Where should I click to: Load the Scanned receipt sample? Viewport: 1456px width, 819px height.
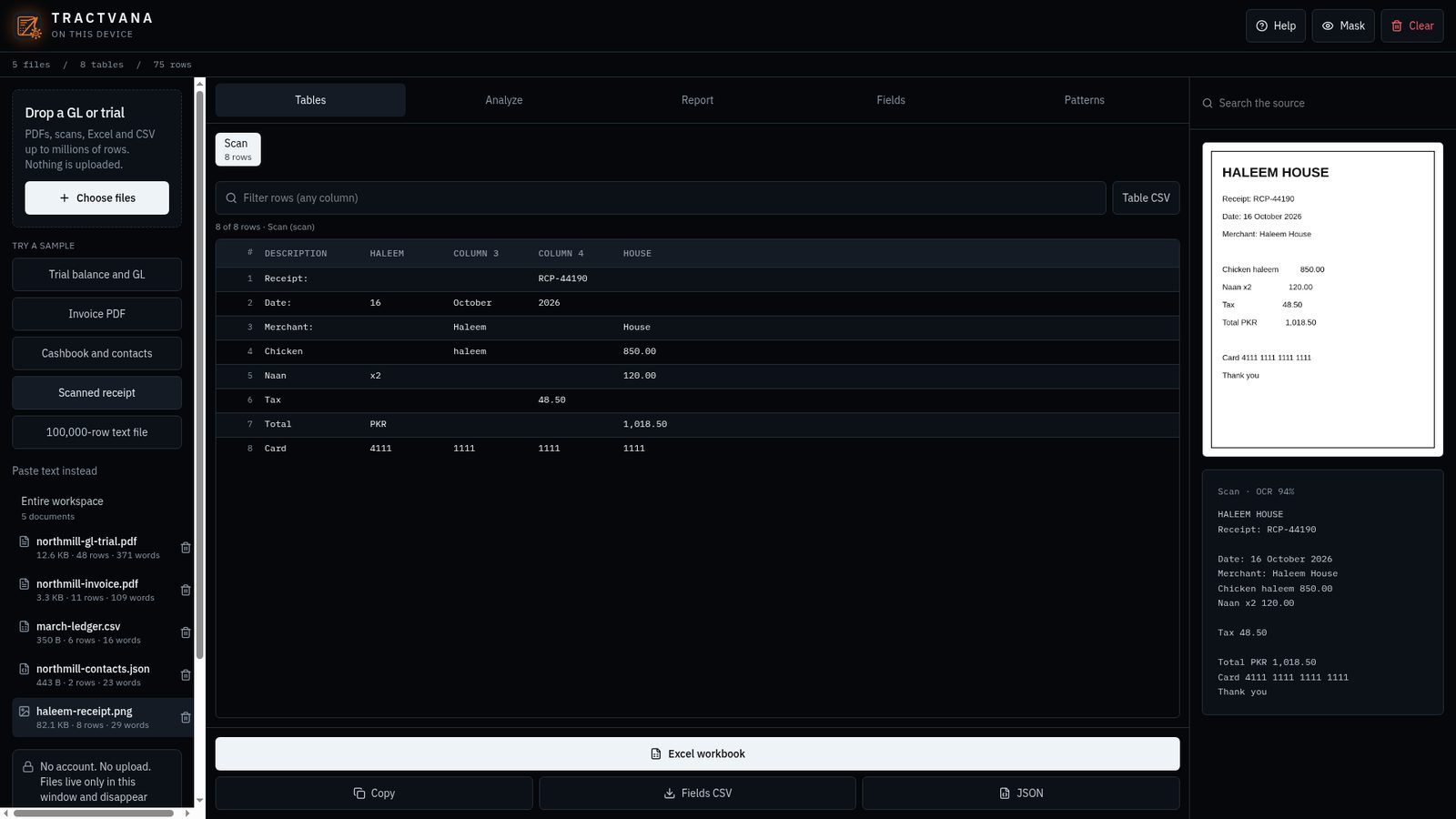[x=96, y=393]
